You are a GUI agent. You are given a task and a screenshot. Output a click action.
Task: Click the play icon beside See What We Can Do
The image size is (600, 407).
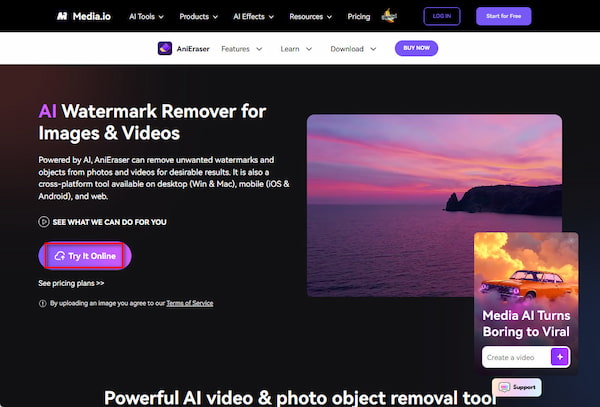click(x=42, y=221)
